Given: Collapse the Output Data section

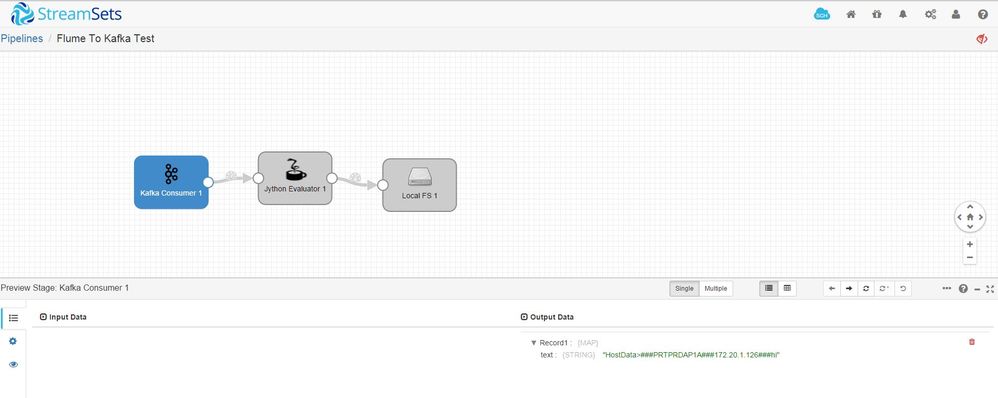Looking at the screenshot, I should tap(524, 316).
